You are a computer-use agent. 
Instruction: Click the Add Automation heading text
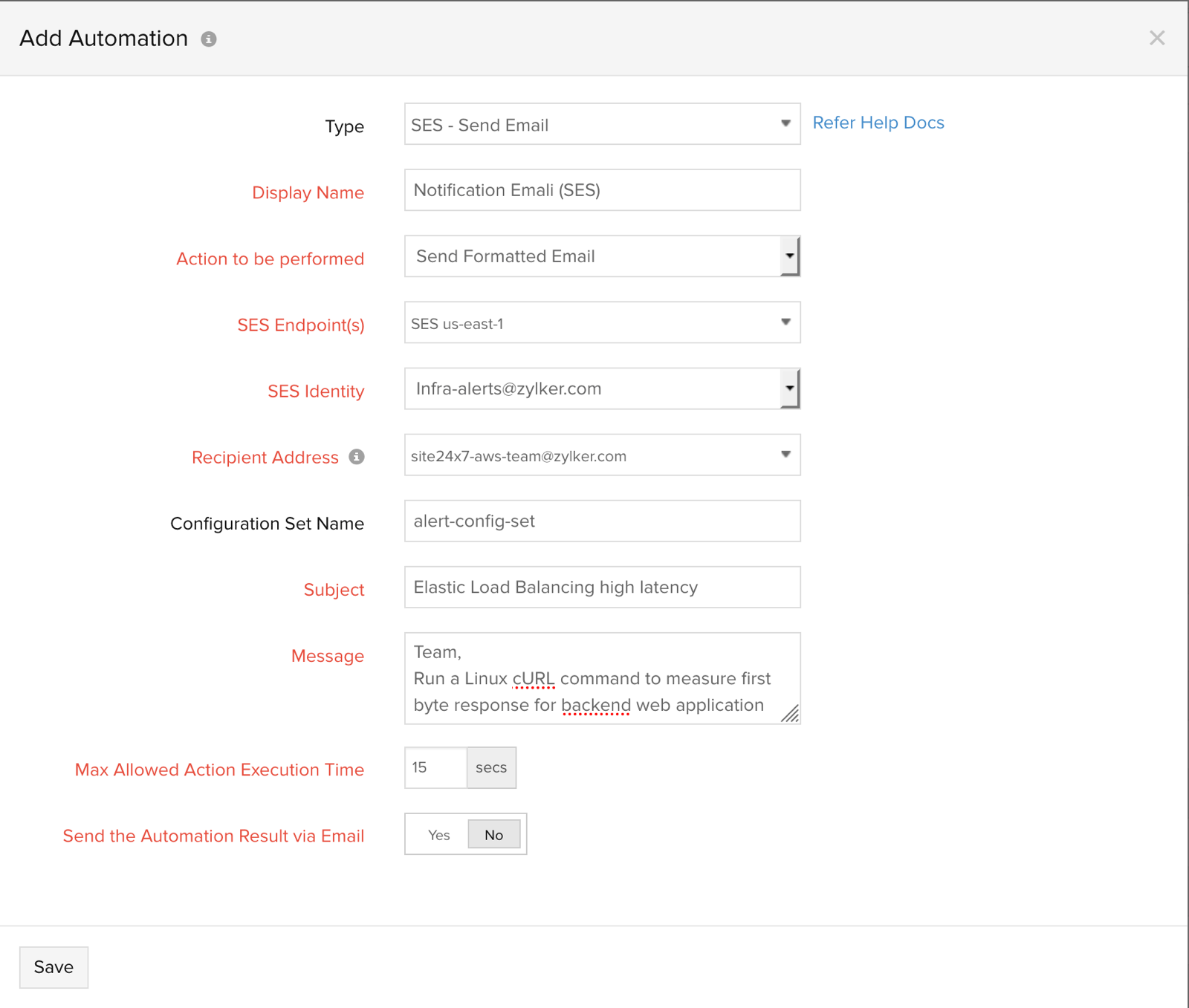[x=104, y=39]
